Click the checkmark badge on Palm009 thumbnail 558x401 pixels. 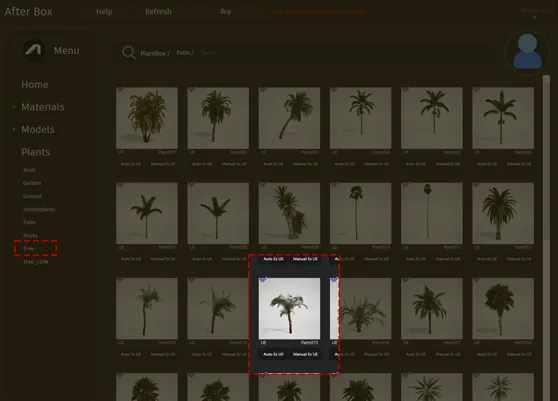tap(263, 184)
